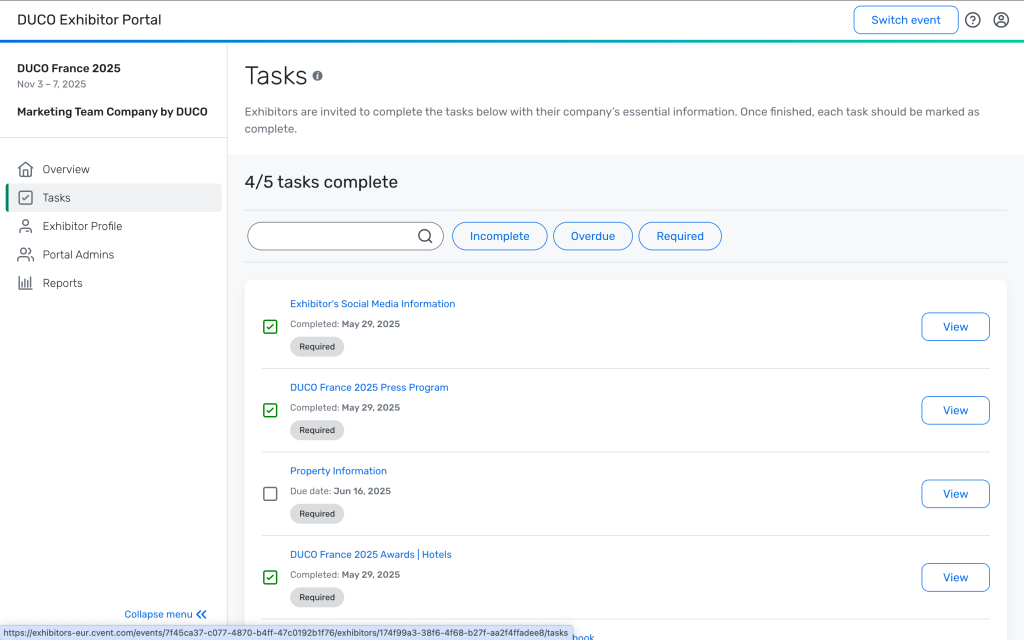Click the Overview home icon in sidebar

[26, 170]
